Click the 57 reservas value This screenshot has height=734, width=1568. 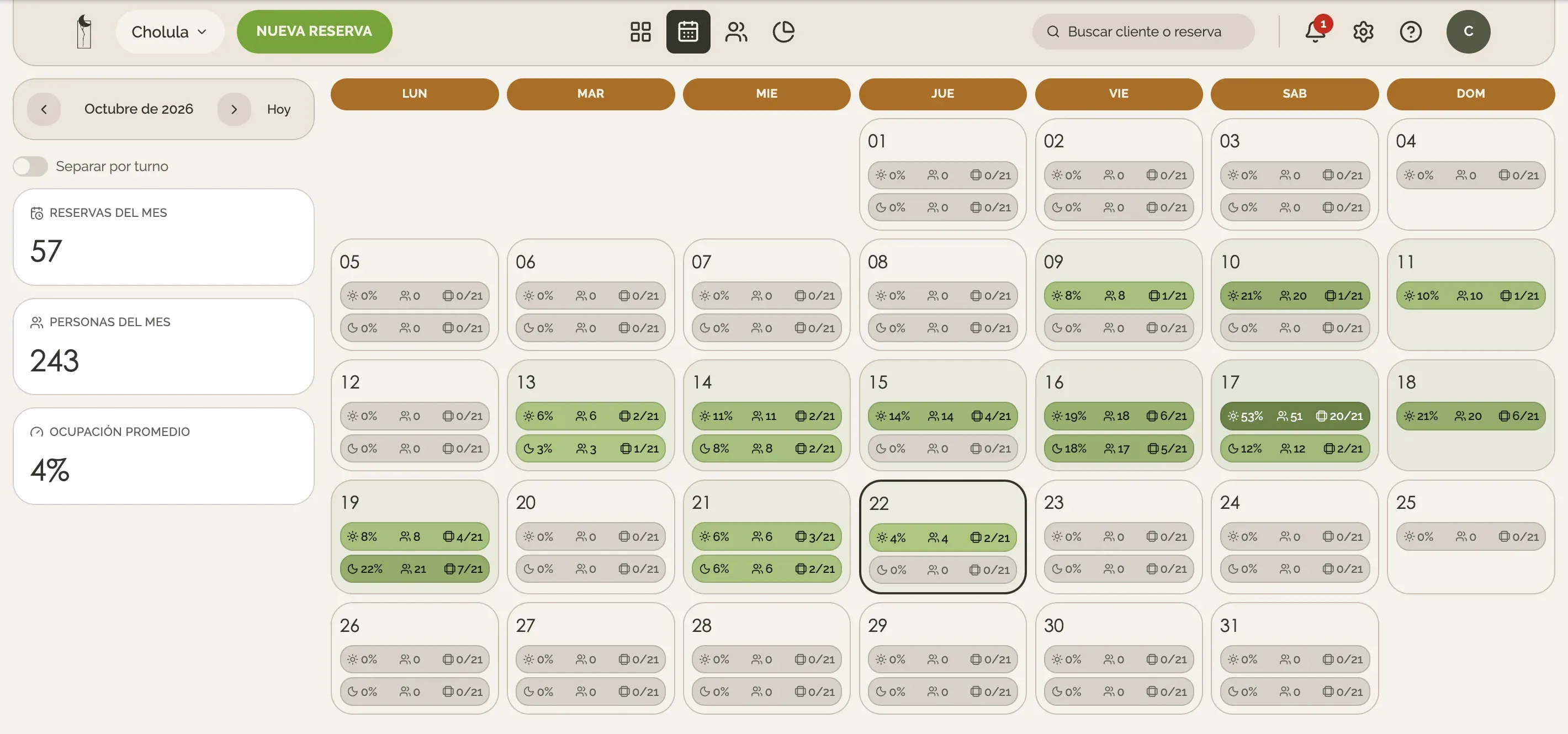point(46,251)
